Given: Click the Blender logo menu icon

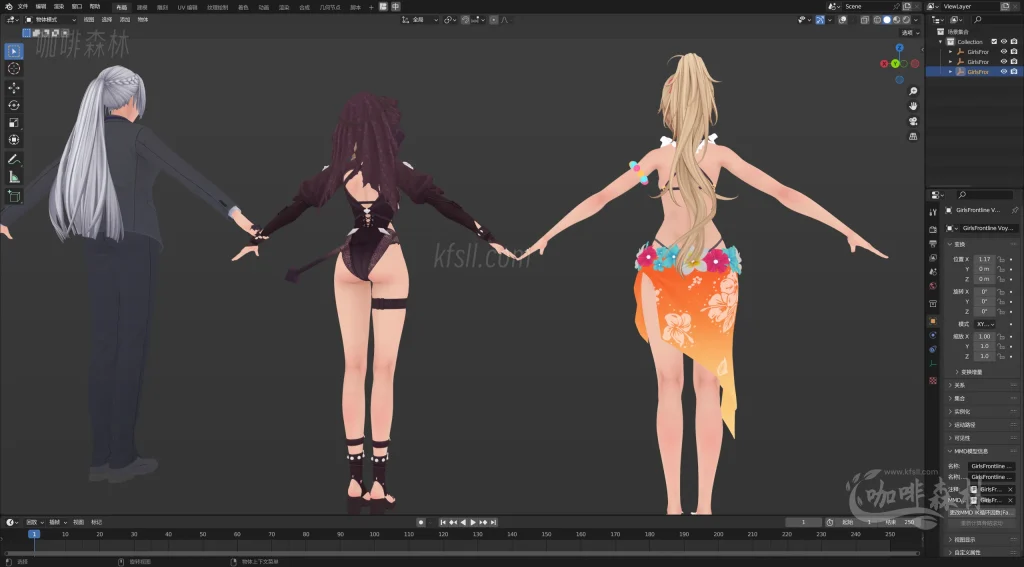Looking at the screenshot, I should click(x=8, y=7).
